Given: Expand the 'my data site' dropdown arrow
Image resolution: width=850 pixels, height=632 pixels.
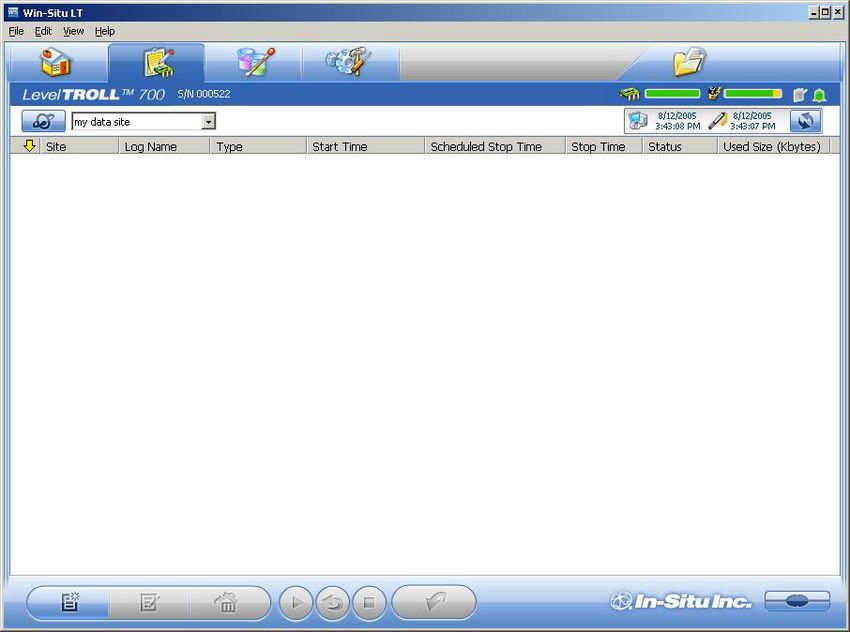Looking at the screenshot, I should [x=209, y=122].
